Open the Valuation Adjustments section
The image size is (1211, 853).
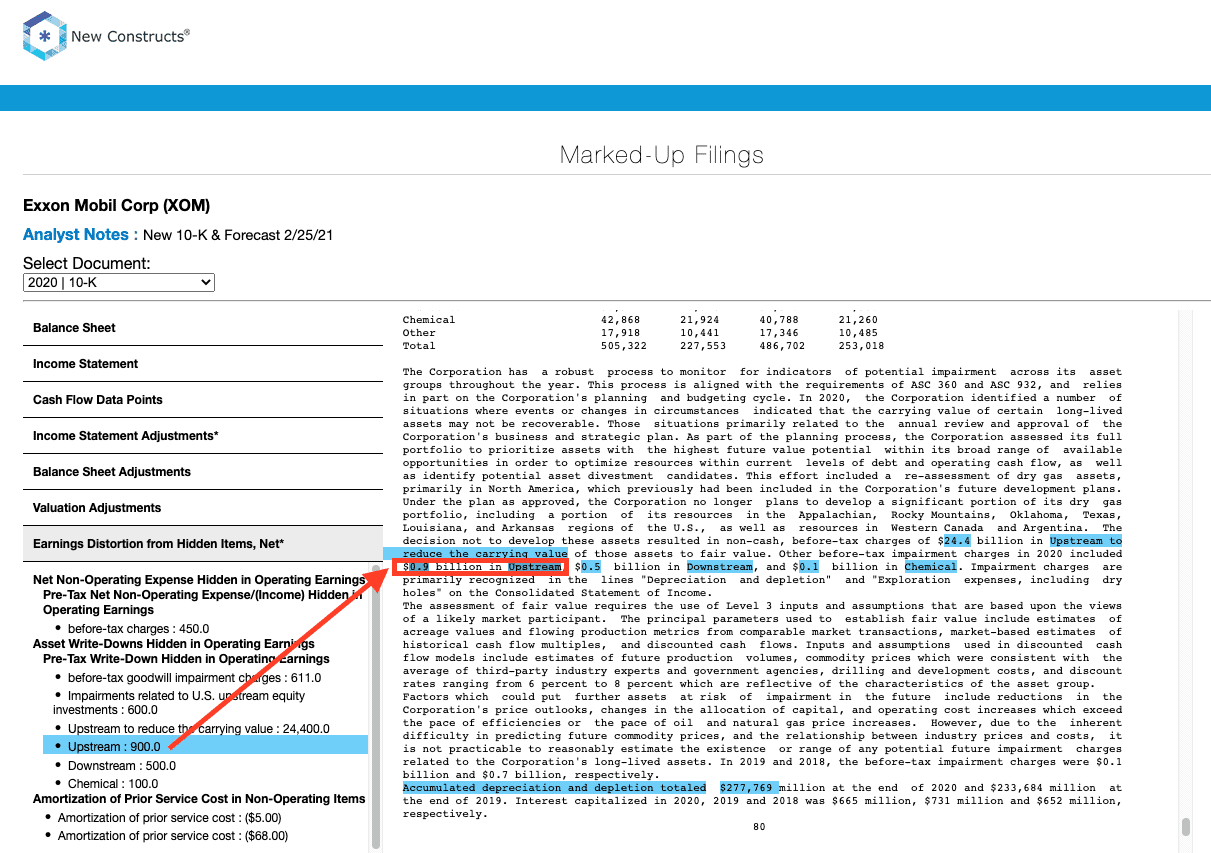click(202, 508)
